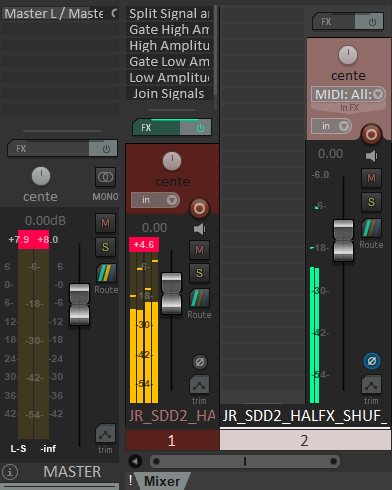Click master 0.00dB volume readout
The width and height of the screenshot is (392, 490).
45,221
